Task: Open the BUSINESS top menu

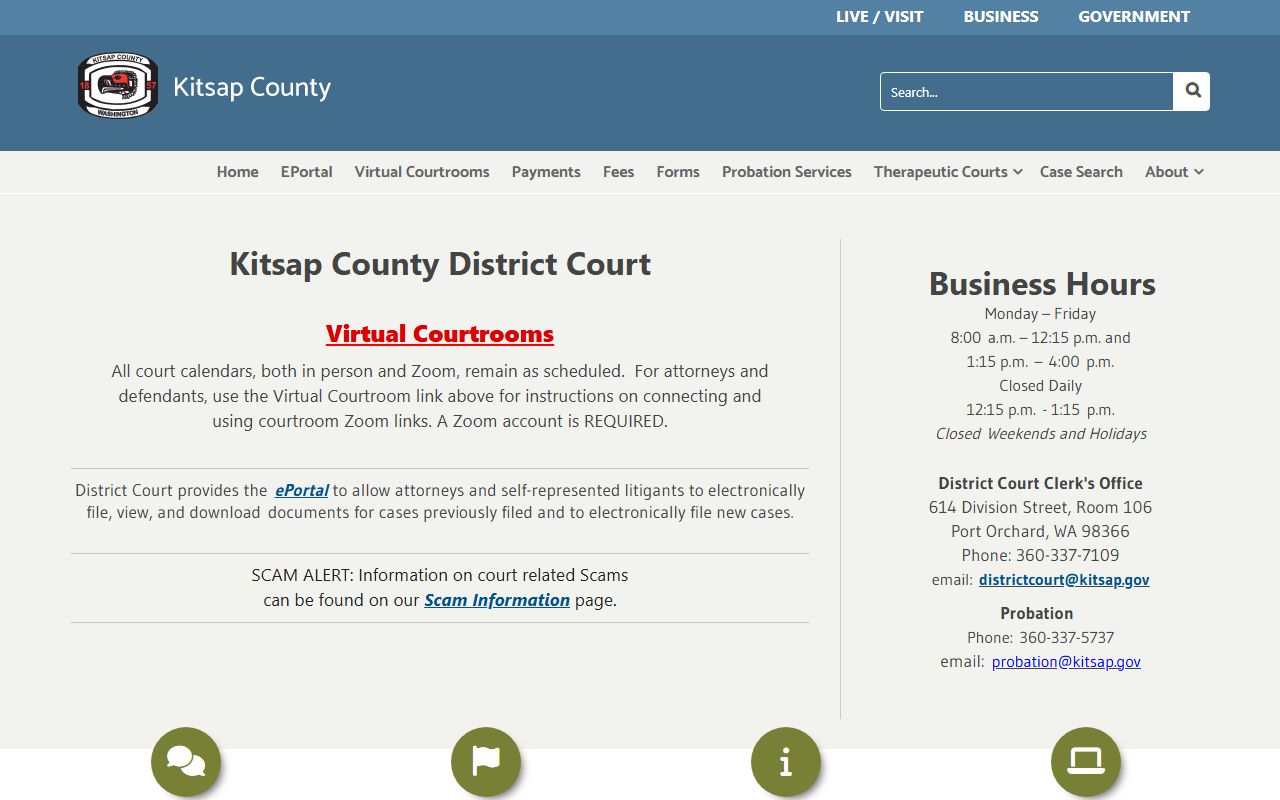Action: click(1001, 17)
